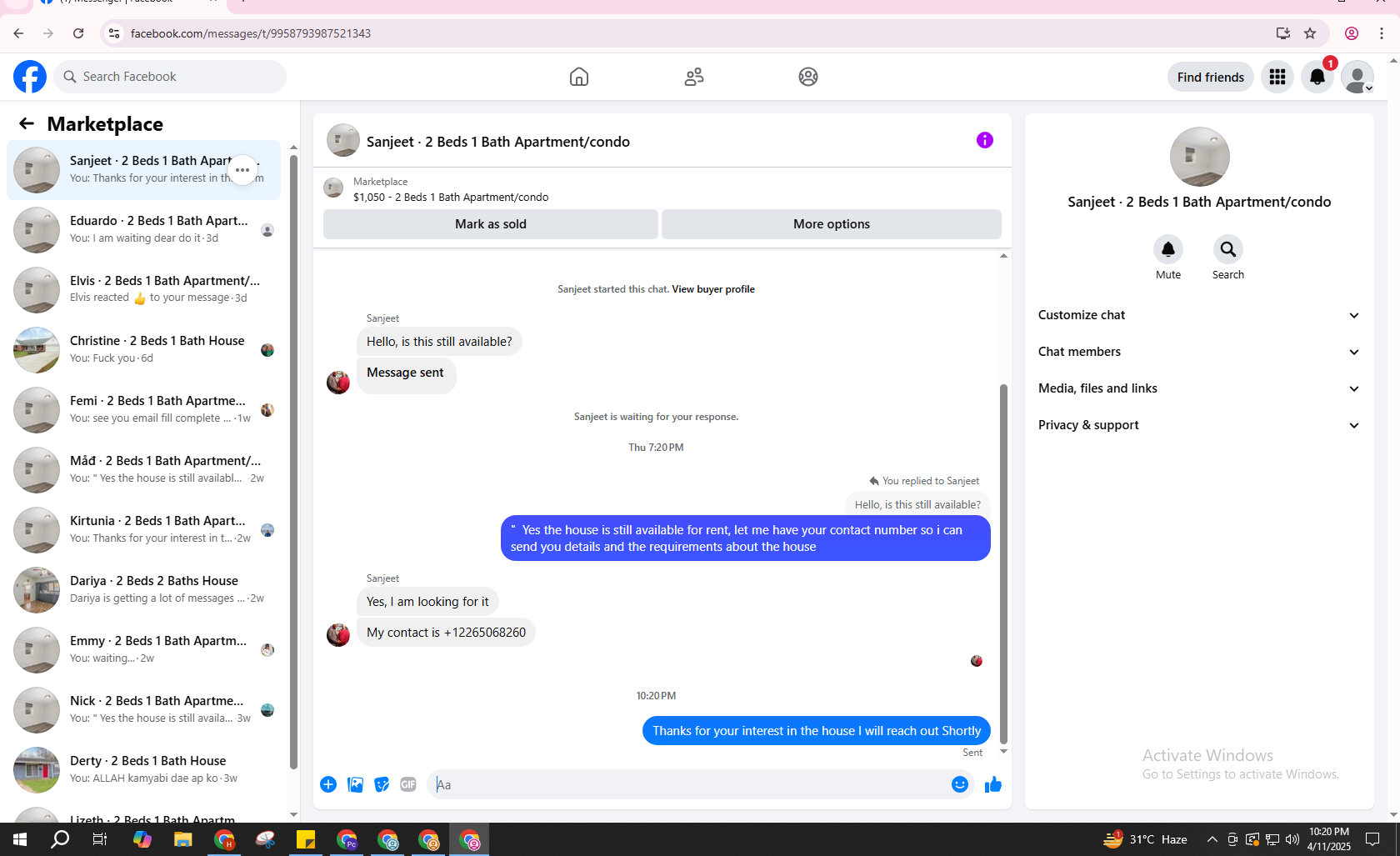Go back with the browser back arrow
The height and width of the screenshot is (856, 1400).
tap(18, 33)
